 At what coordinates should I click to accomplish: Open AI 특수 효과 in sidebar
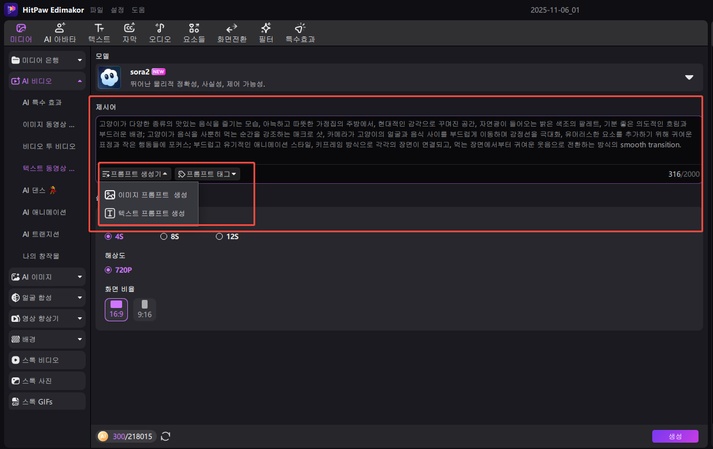[42, 102]
